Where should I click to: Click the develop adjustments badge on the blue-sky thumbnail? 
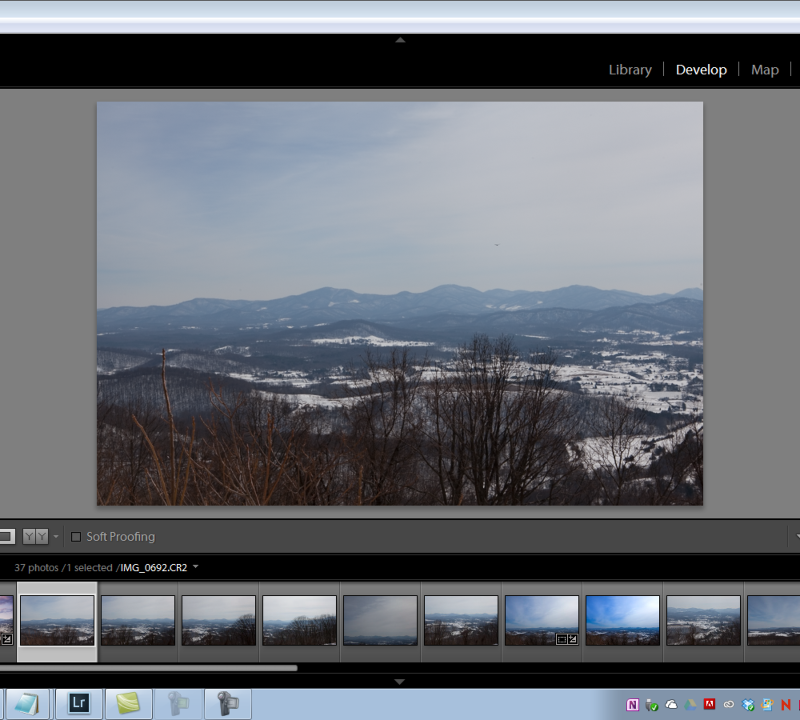pos(572,639)
